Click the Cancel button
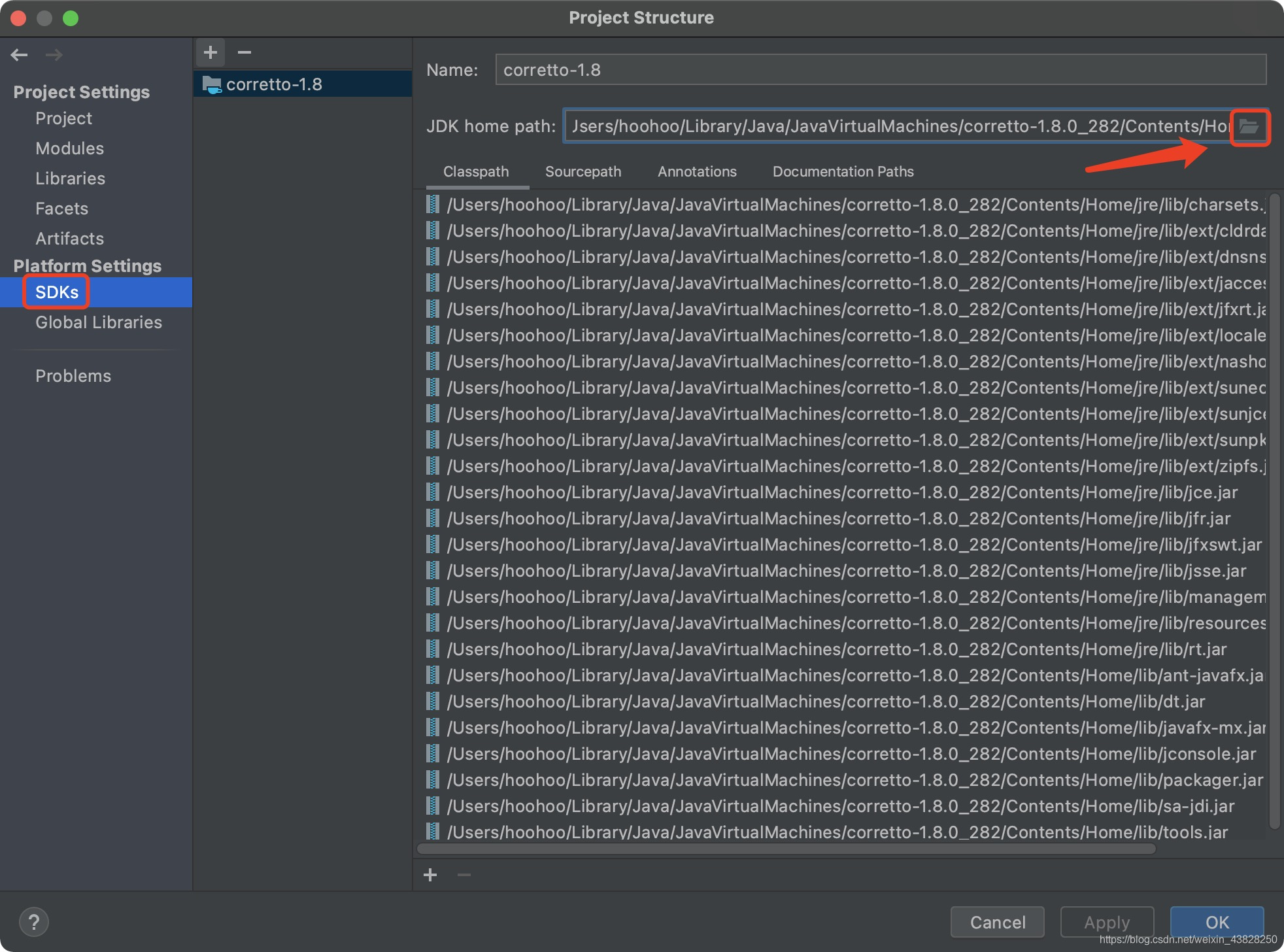The image size is (1284, 952). click(x=998, y=922)
